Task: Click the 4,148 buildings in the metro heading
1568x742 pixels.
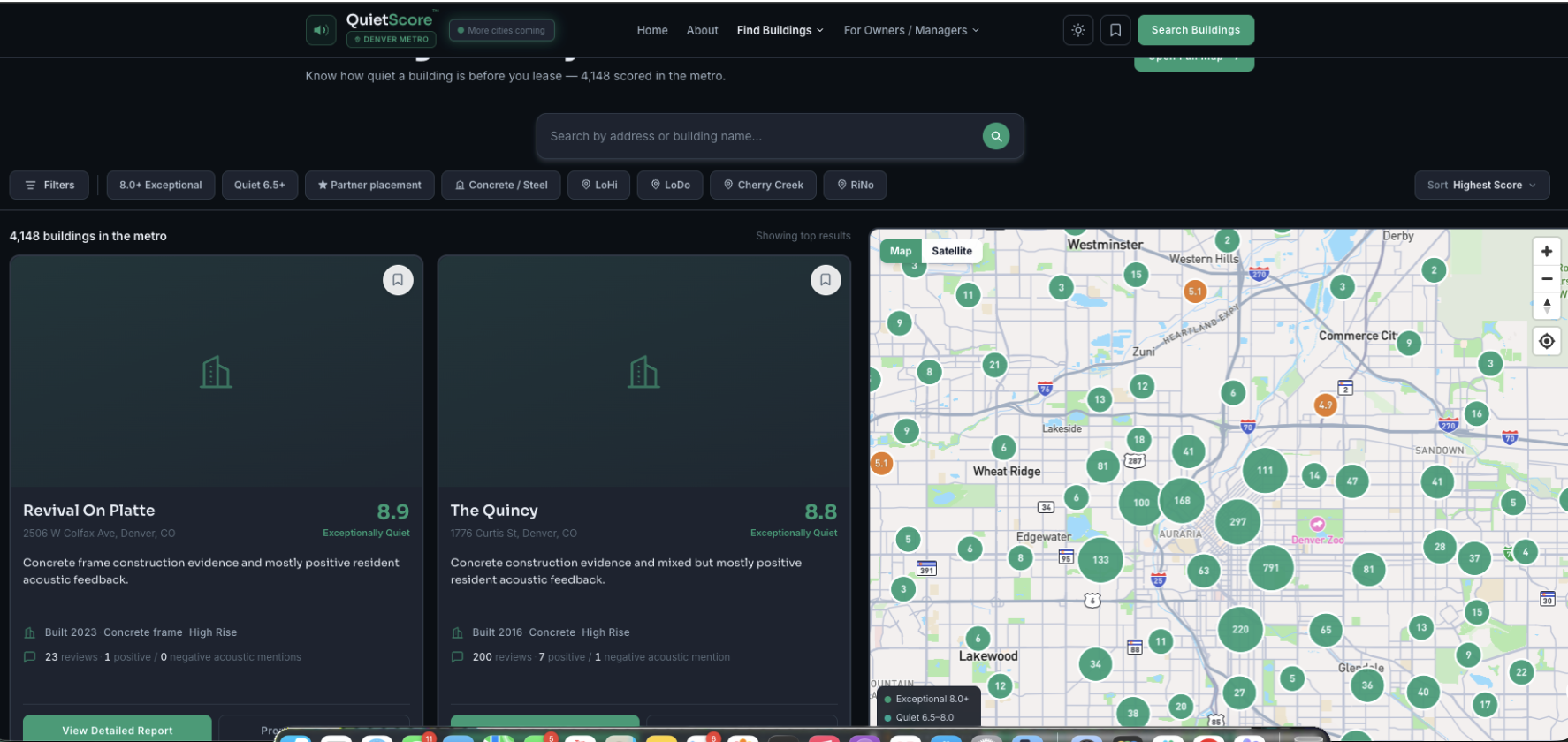Action: [88, 236]
